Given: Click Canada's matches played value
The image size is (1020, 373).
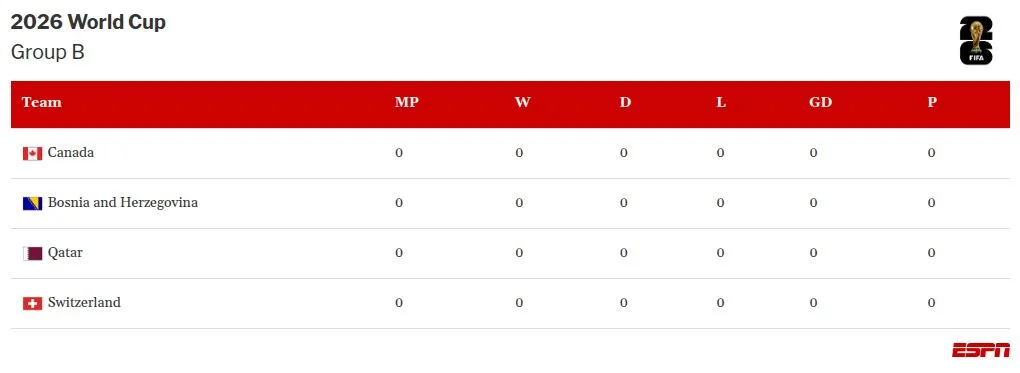Looking at the screenshot, I should [399, 153].
